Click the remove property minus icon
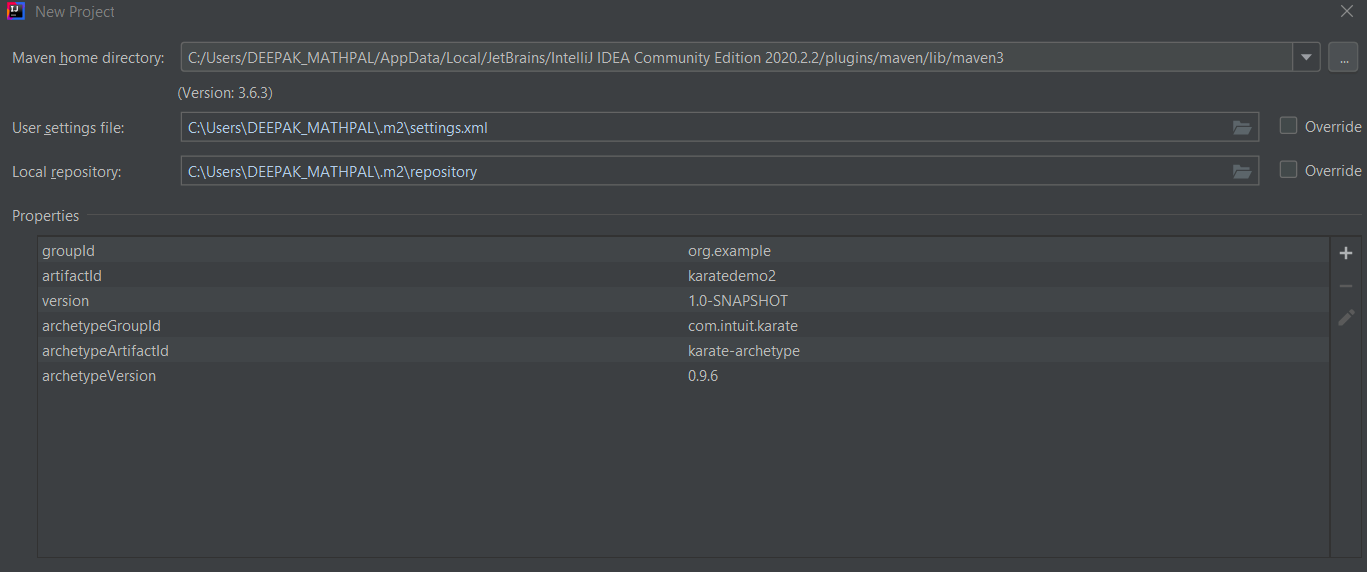 click(1346, 286)
